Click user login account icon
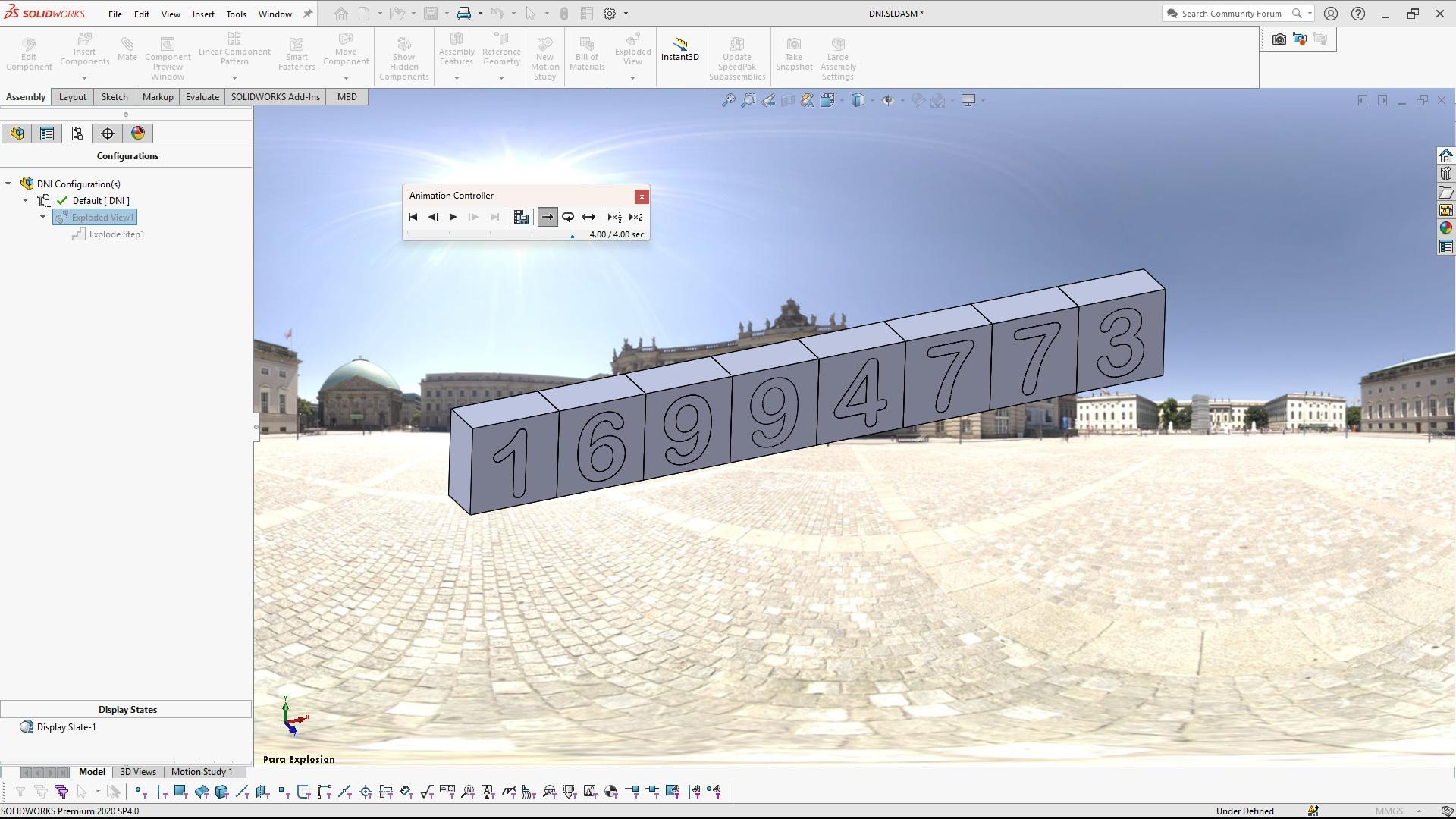The height and width of the screenshot is (819, 1456). click(x=1330, y=14)
